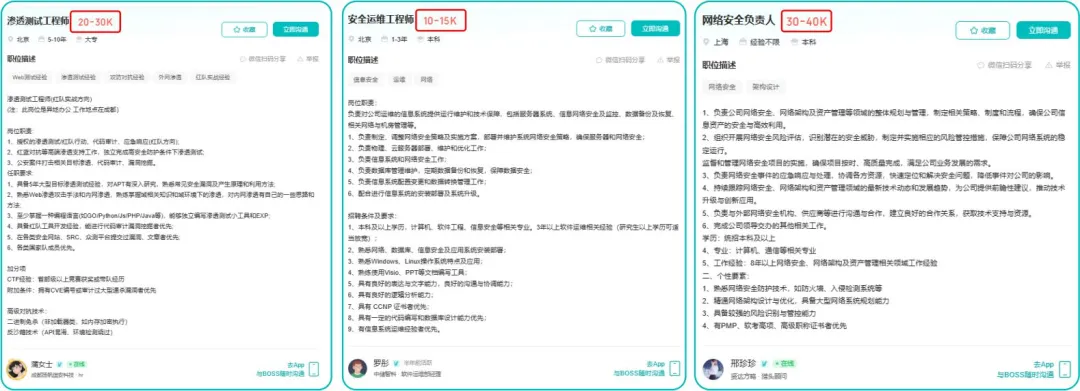Click star icon in 渗透测试工程师 收藏 button

tap(237, 30)
